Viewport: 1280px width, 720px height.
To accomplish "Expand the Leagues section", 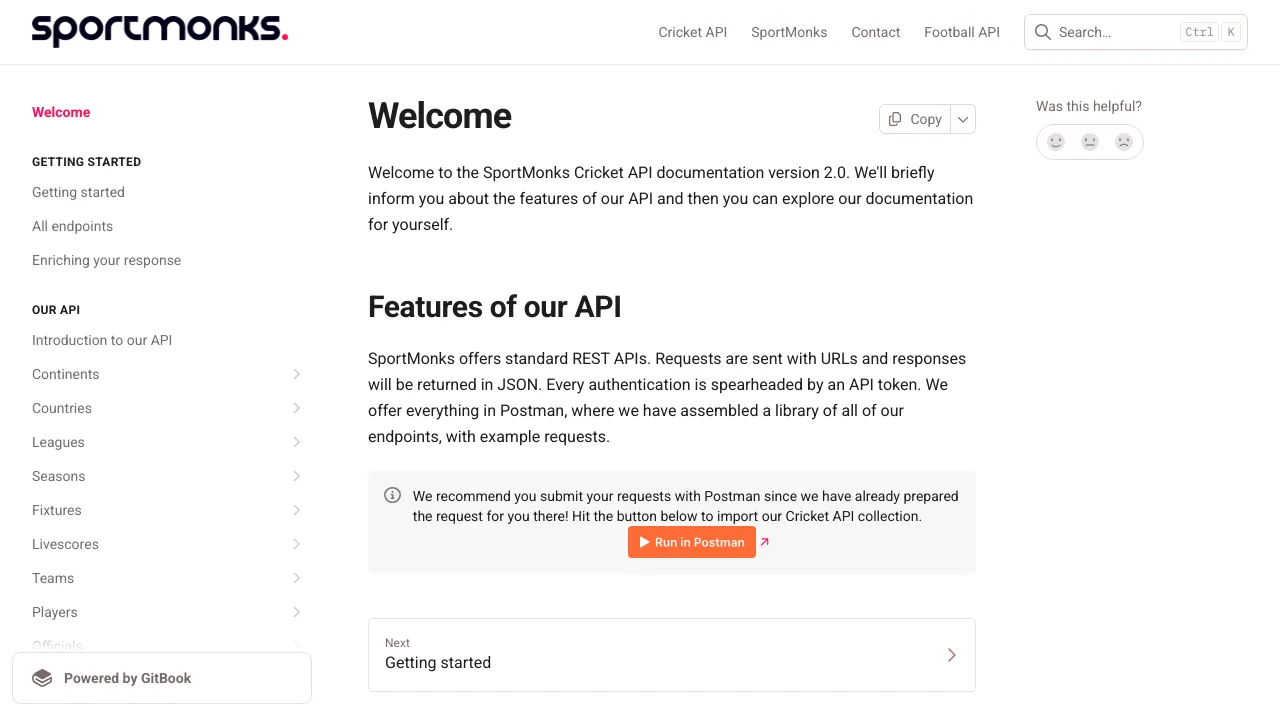I will point(296,442).
